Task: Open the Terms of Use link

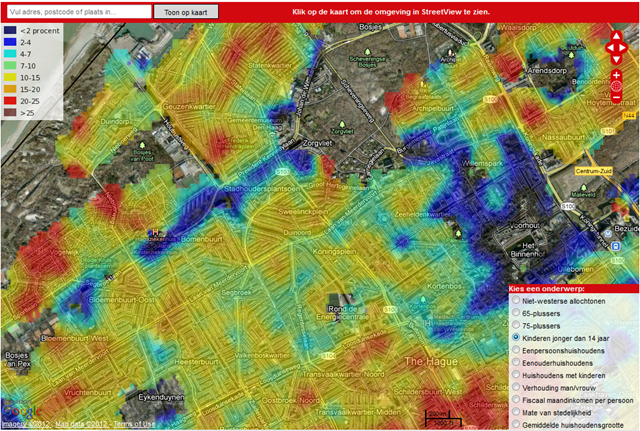Action: tap(133, 424)
